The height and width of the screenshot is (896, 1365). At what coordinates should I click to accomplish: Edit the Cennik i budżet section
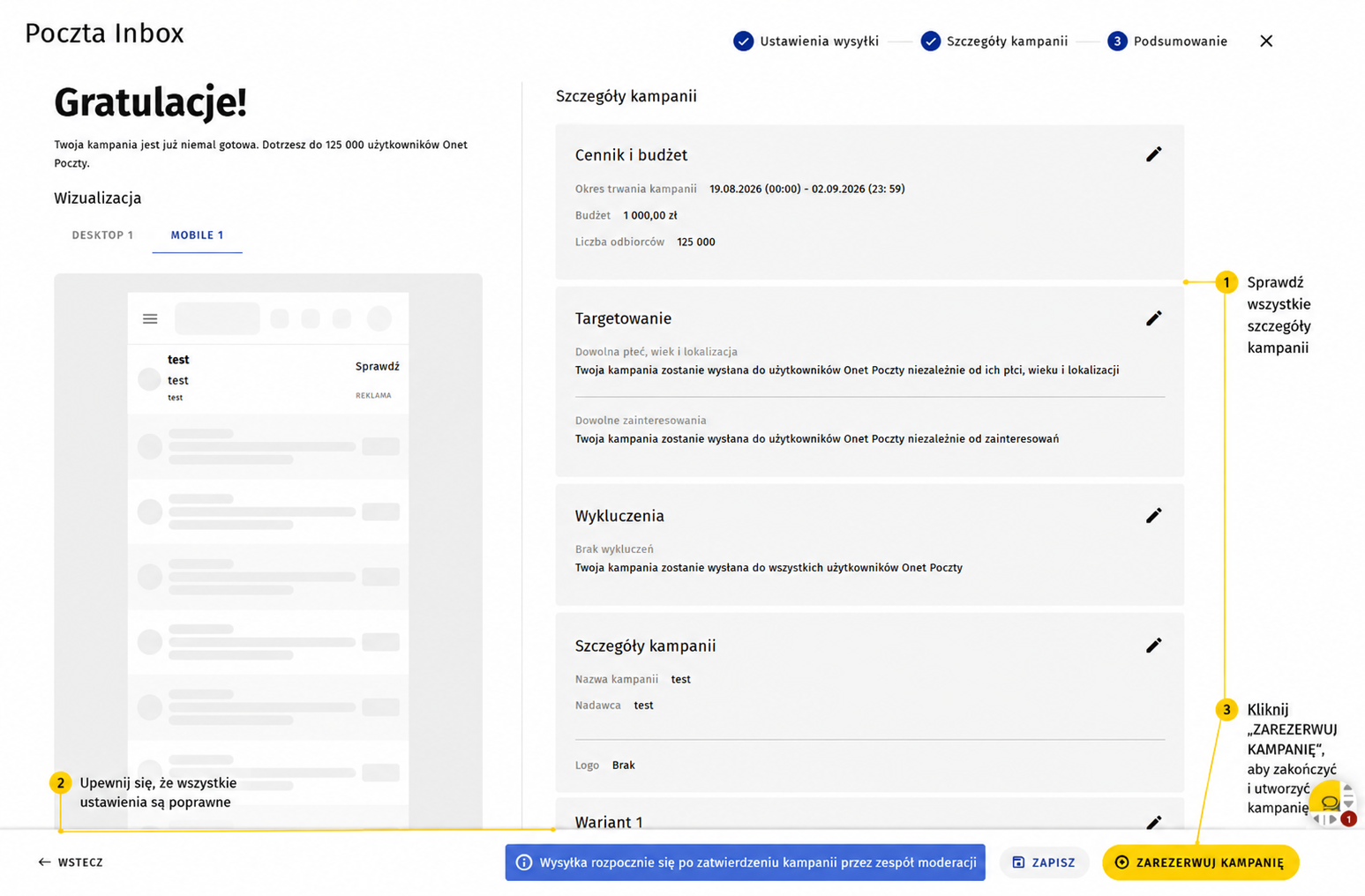(1153, 154)
